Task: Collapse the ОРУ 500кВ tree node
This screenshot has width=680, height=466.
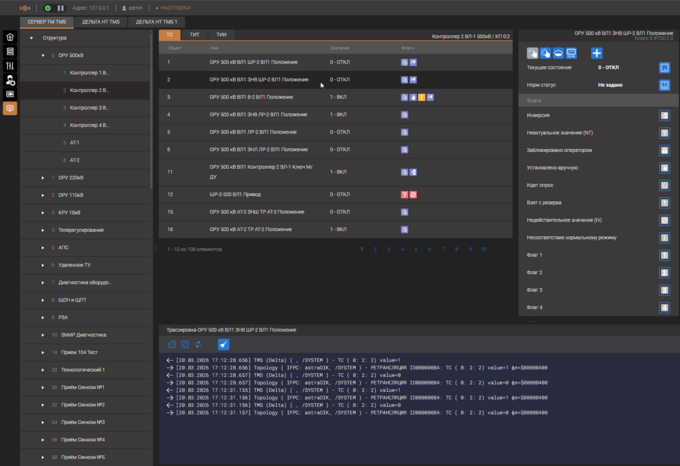Action: click(43, 55)
